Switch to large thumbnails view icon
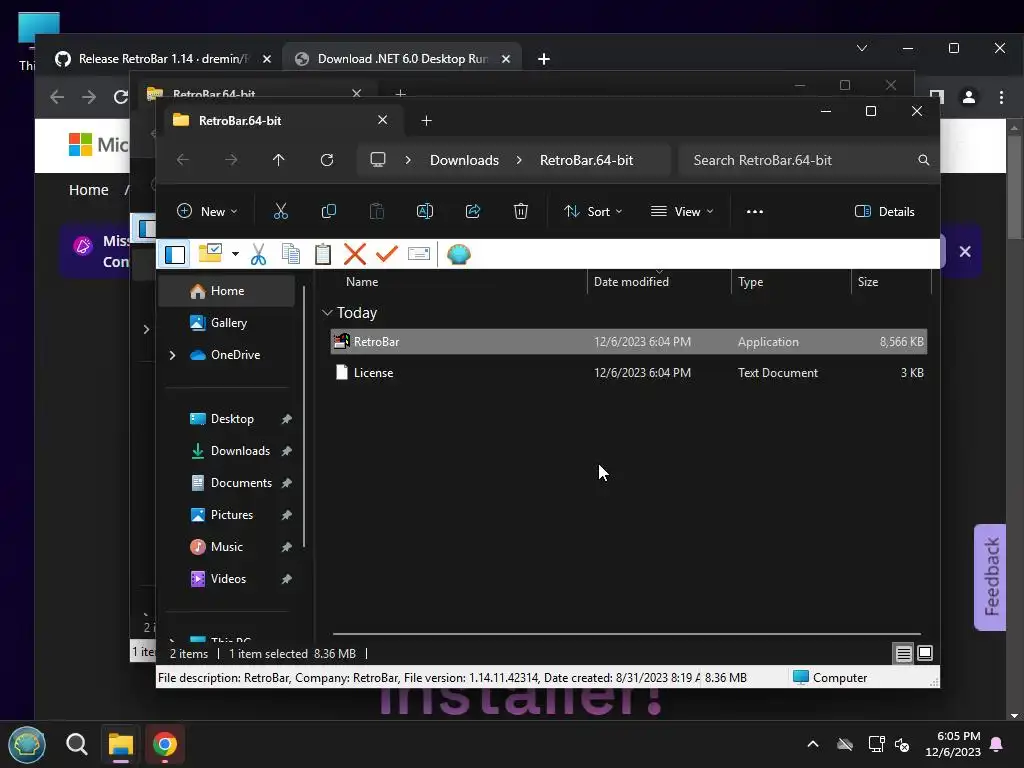The width and height of the screenshot is (1024, 768). (925, 653)
